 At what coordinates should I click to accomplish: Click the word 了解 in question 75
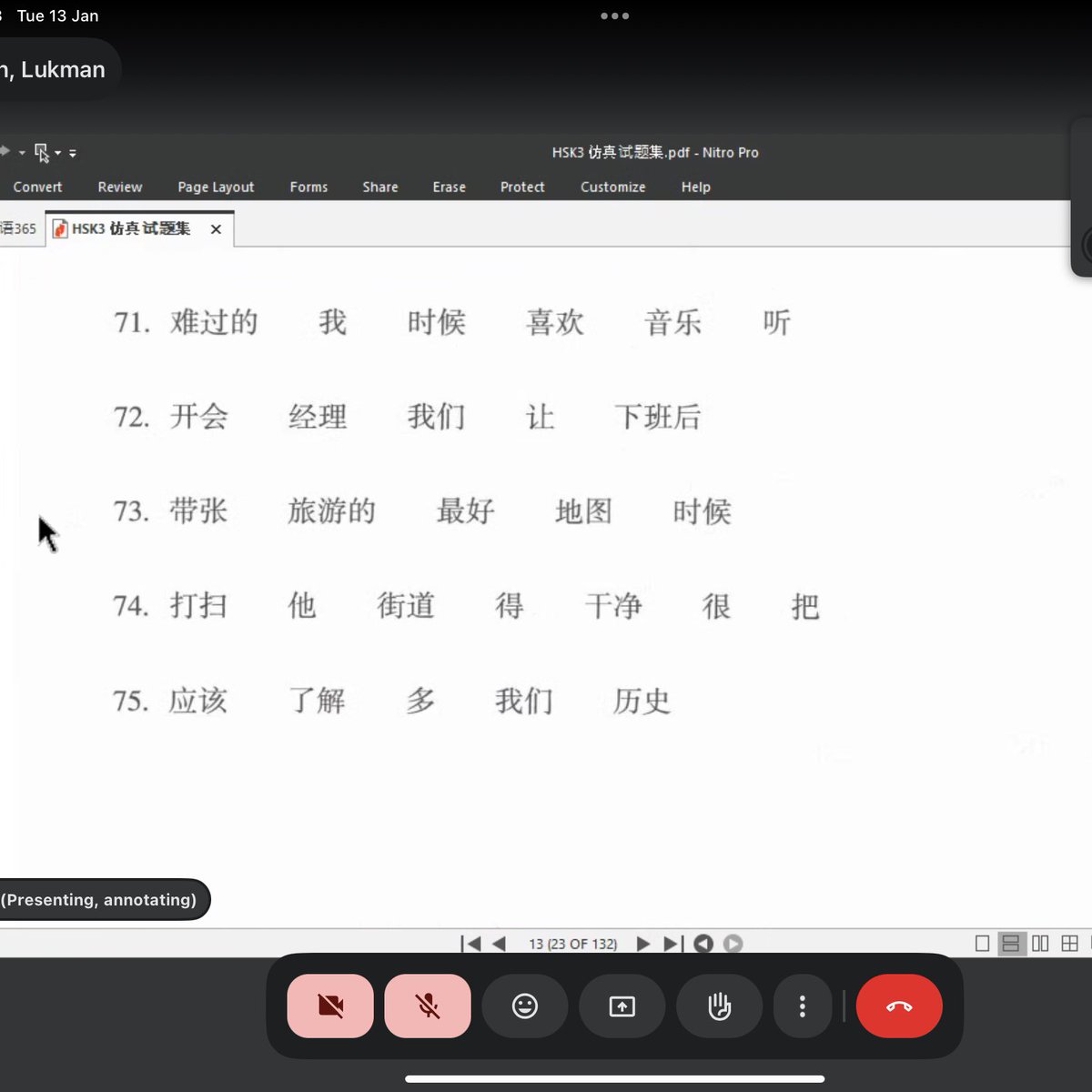[x=317, y=701]
